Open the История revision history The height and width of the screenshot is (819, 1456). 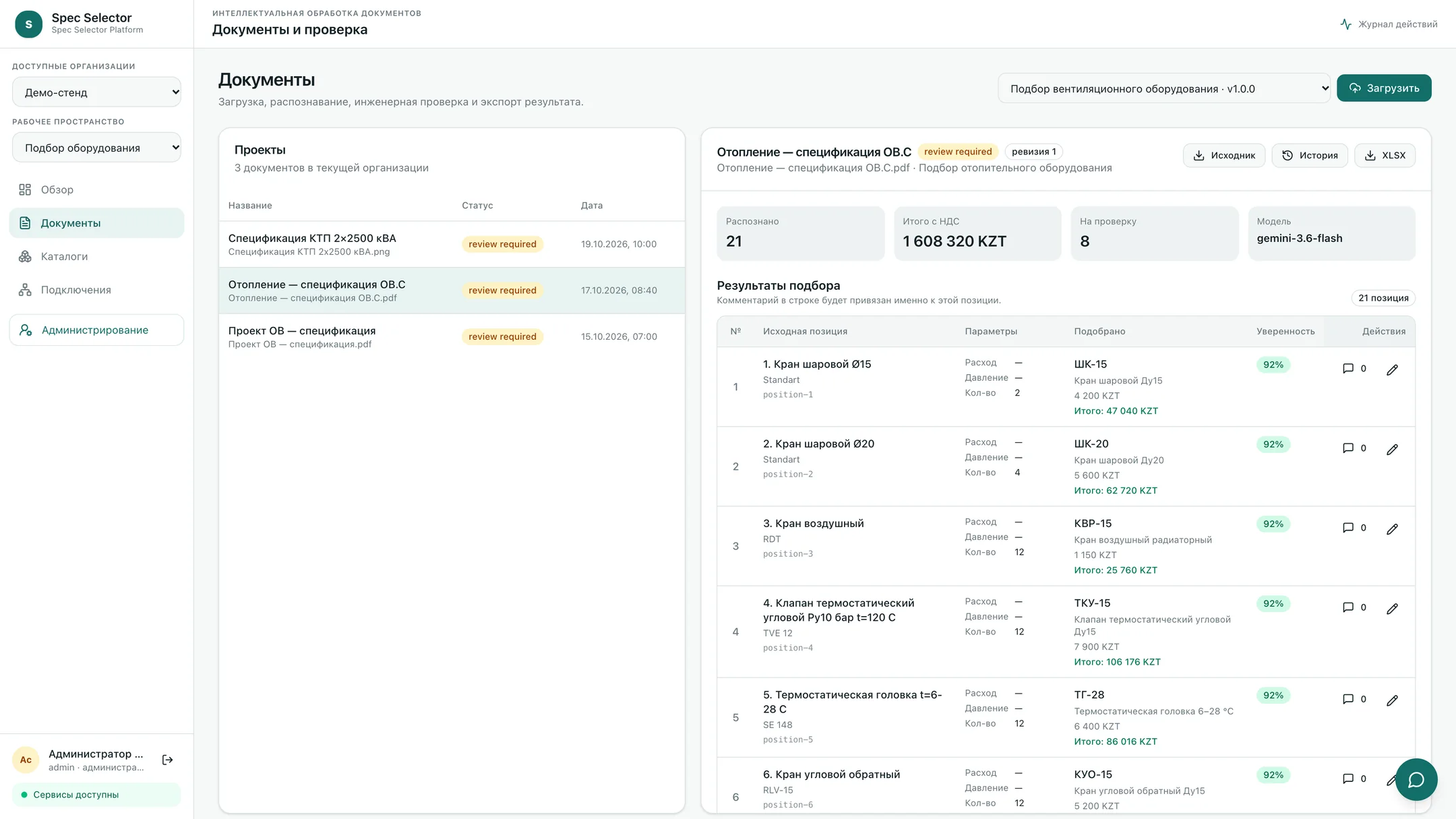[x=1310, y=156]
